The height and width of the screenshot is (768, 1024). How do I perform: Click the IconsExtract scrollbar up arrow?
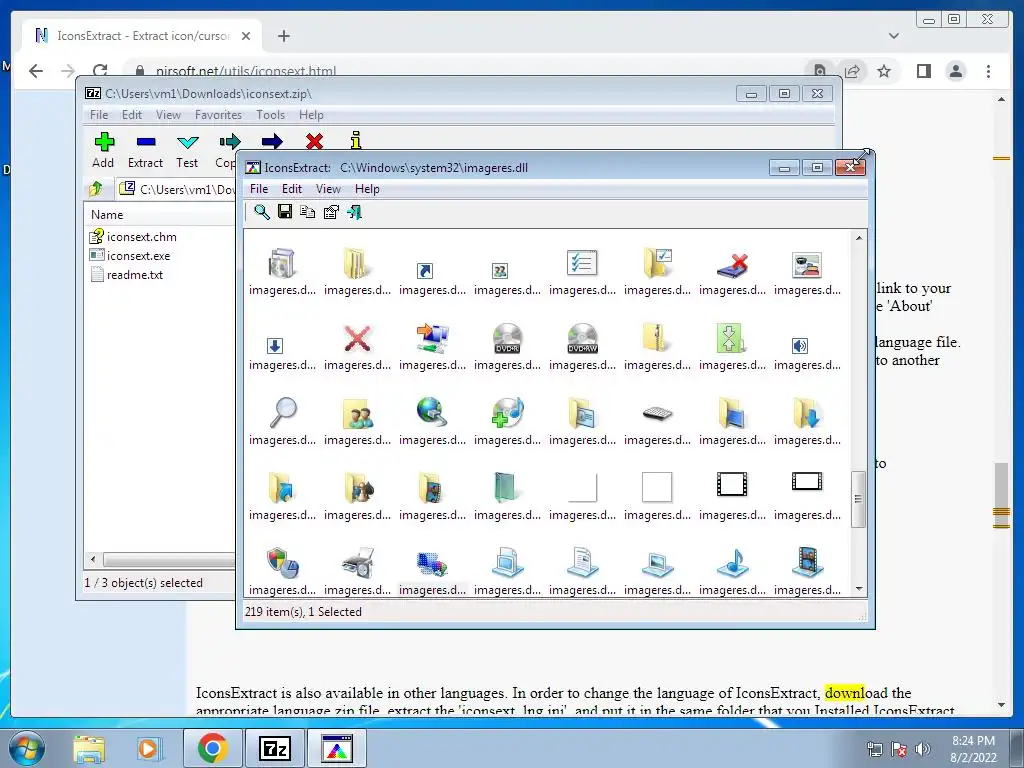pyautogui.click(x=859, y=238)
